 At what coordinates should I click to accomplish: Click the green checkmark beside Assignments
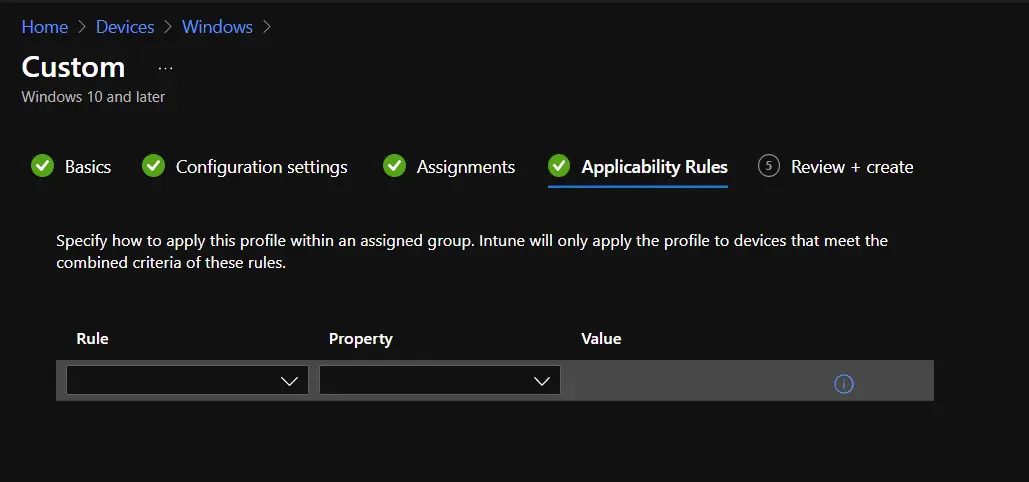tap(394, 166)
